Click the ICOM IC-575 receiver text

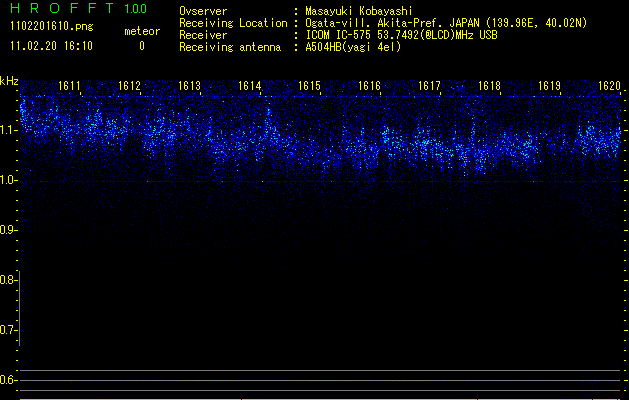click(401, 35)
